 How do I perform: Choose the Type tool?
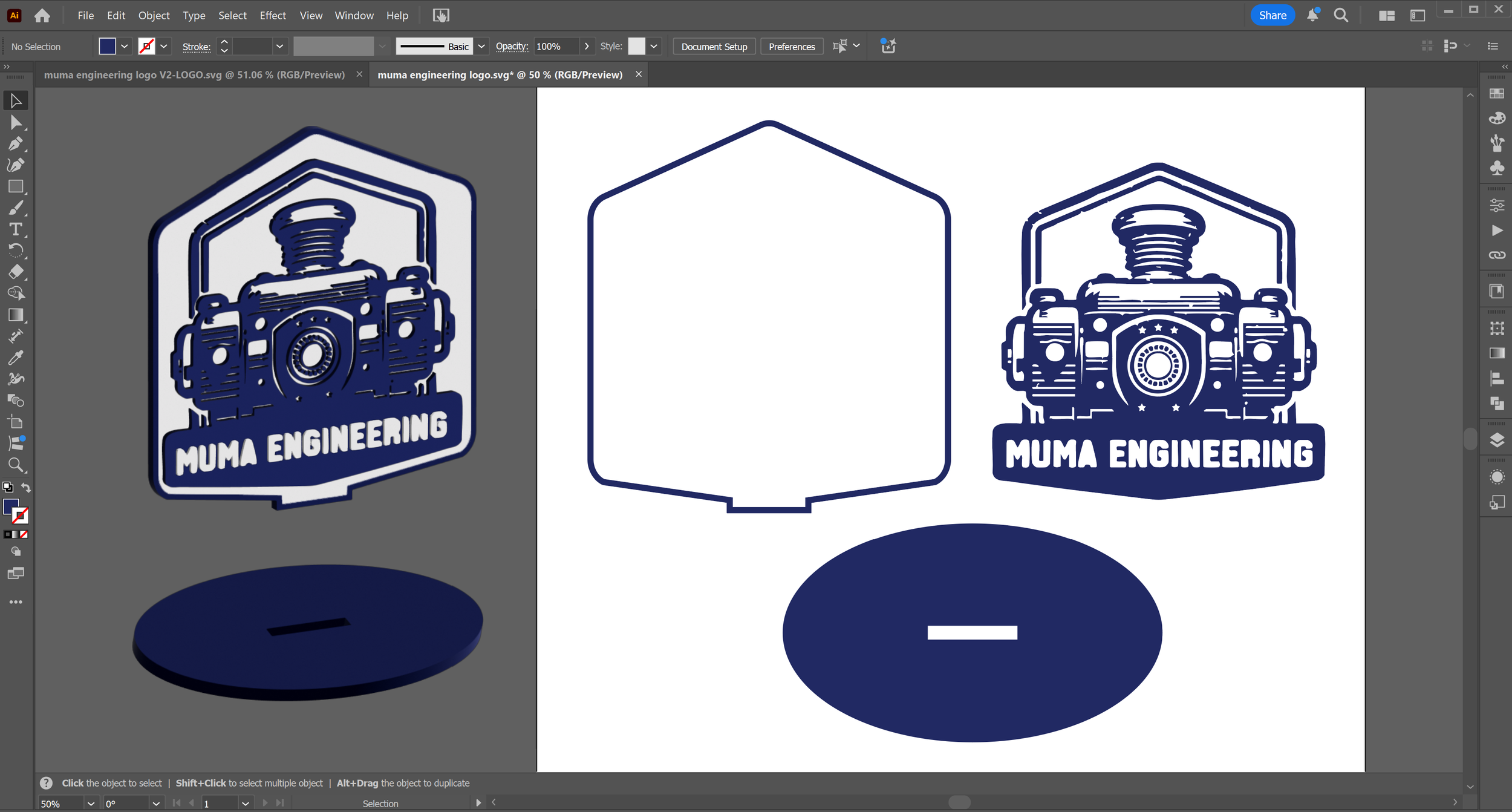pyautogui.click(x=16, y=229)
